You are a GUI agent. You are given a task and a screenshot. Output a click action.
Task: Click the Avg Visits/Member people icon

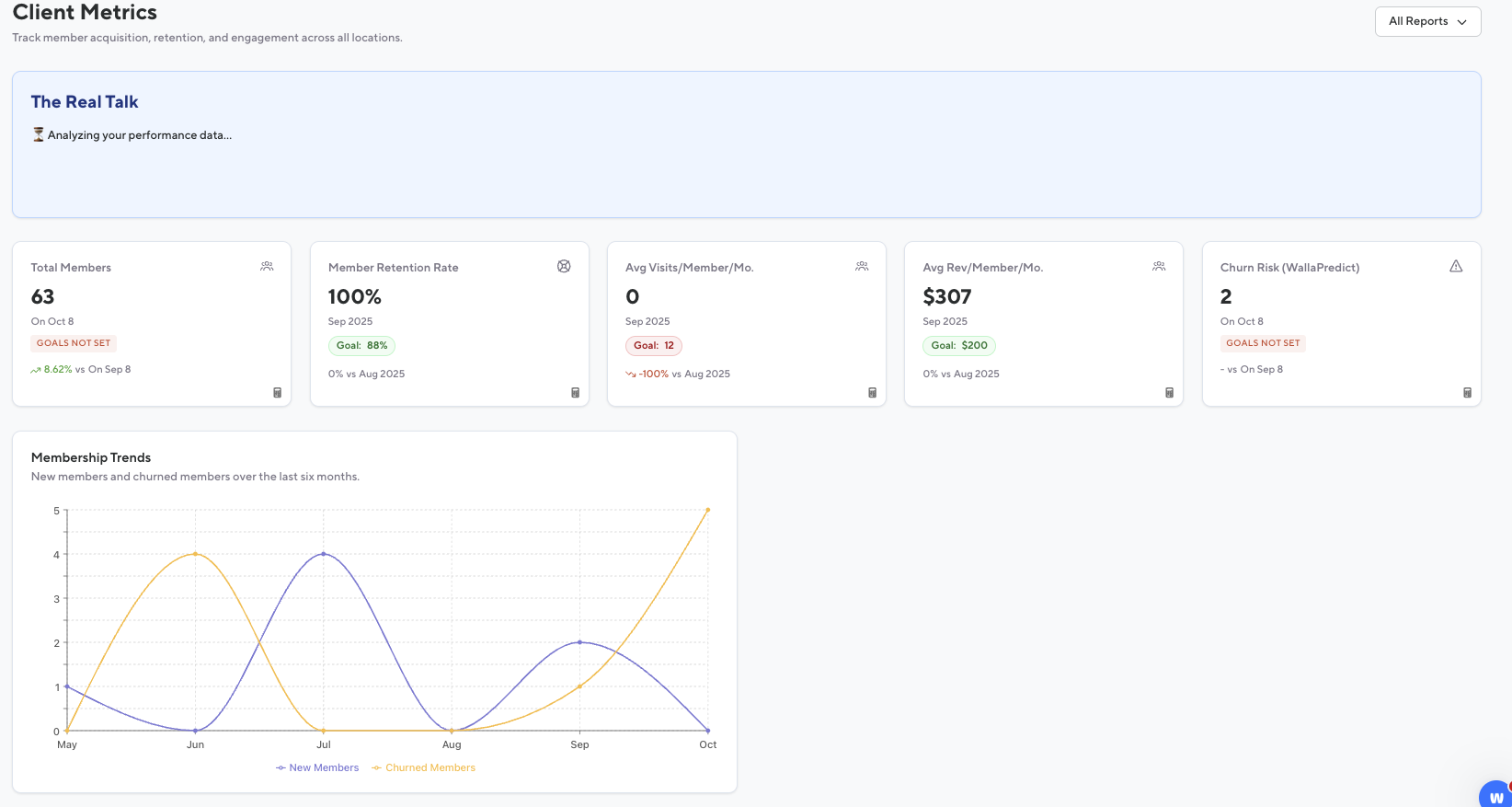862,266
